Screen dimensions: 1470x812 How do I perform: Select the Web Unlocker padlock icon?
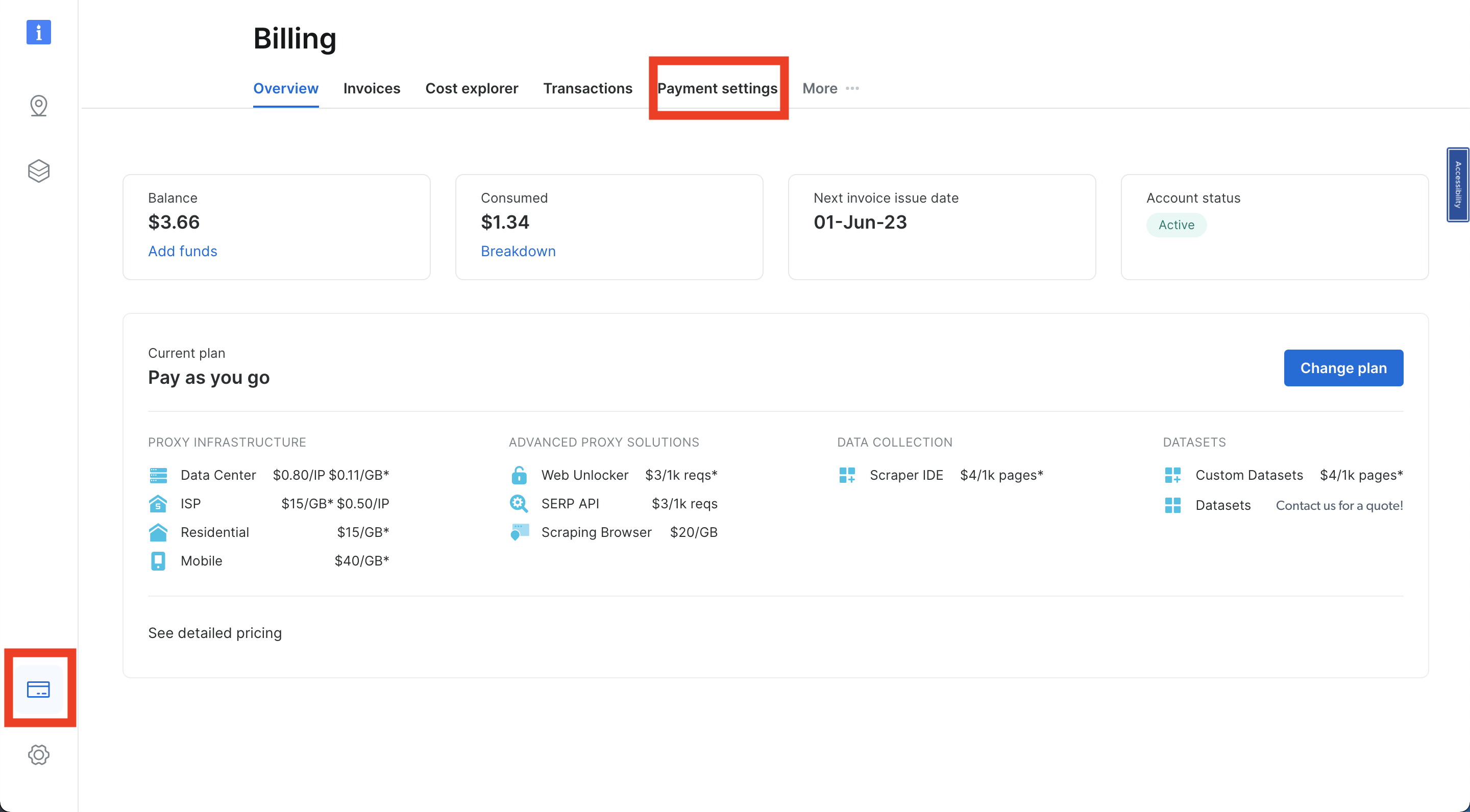click(x=518, y=475)
